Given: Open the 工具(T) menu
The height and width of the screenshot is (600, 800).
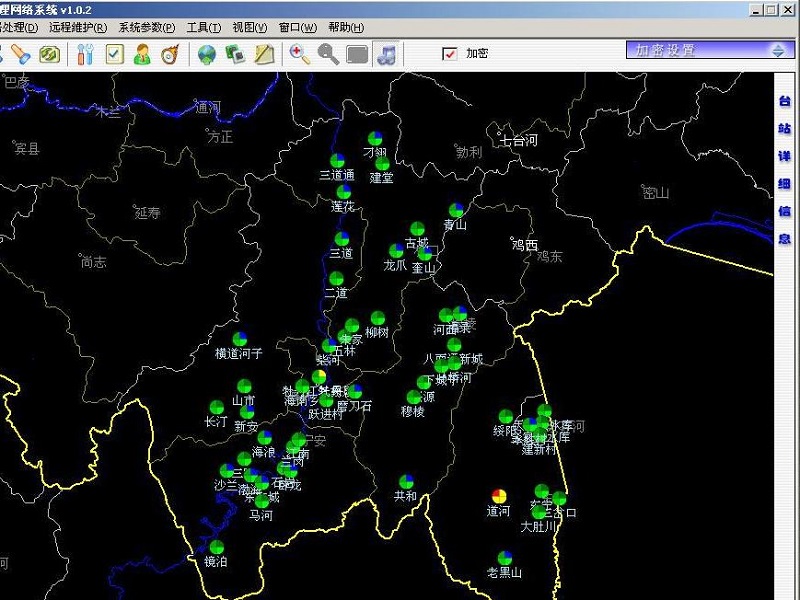Looking at the screenshot, I should [x=204, y=27].
